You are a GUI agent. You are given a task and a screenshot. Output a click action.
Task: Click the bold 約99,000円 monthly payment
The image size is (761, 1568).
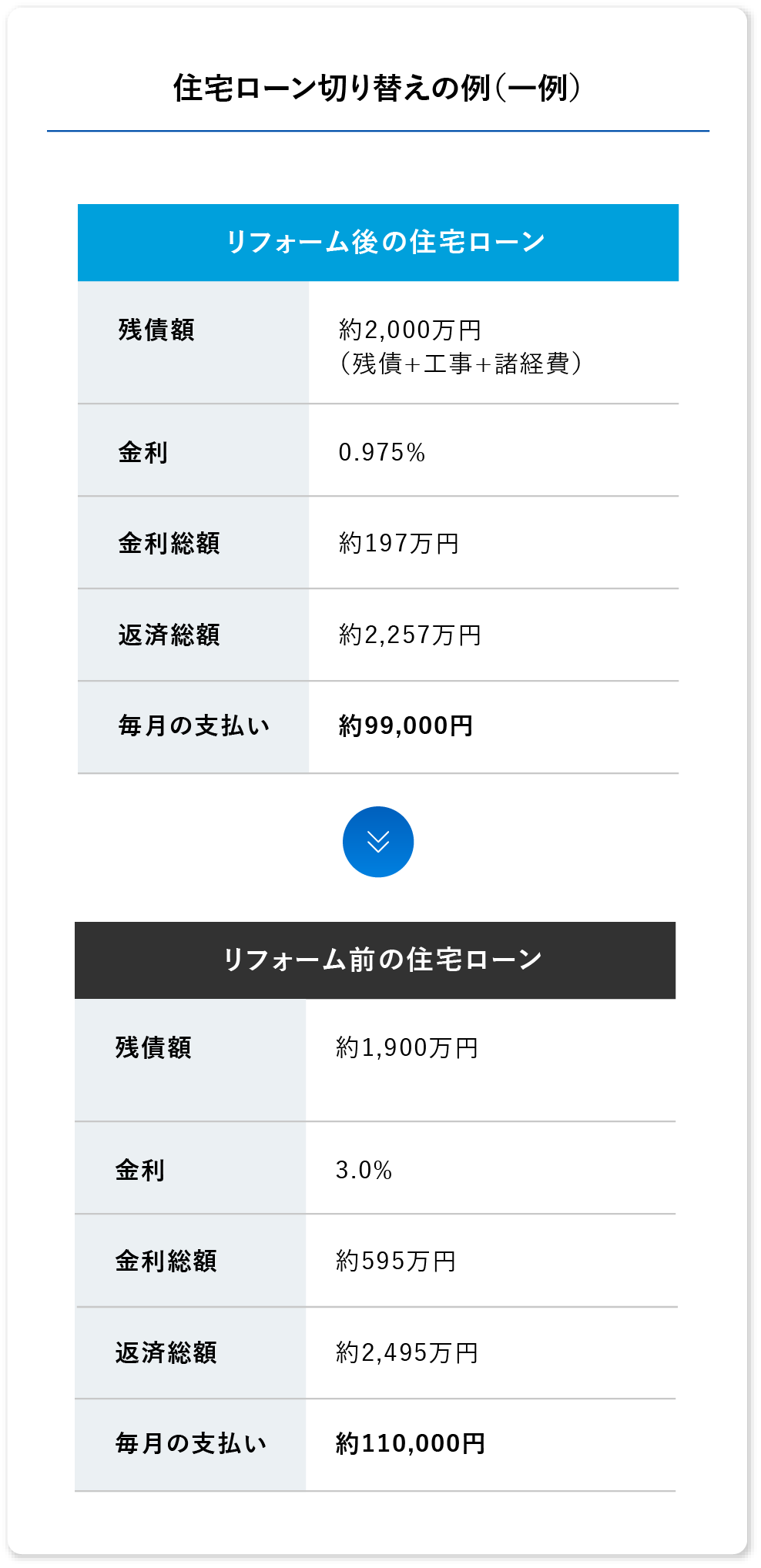click(406, 725)
